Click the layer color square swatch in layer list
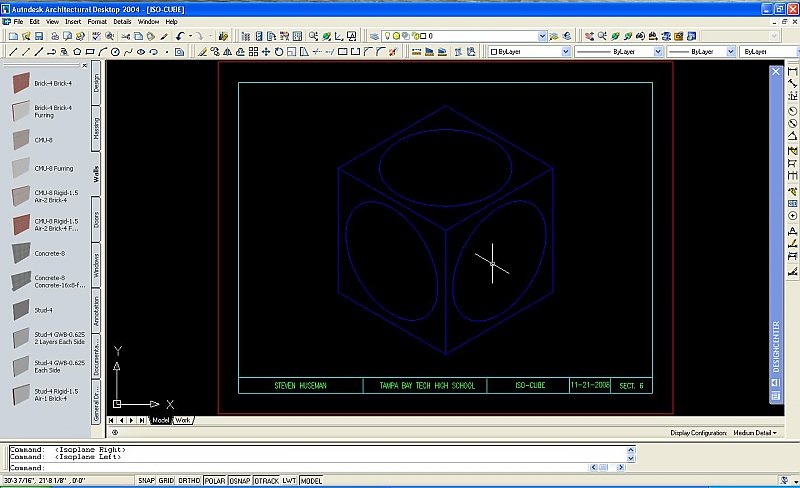Screen dimensions: 800x488 click(423, 36)
